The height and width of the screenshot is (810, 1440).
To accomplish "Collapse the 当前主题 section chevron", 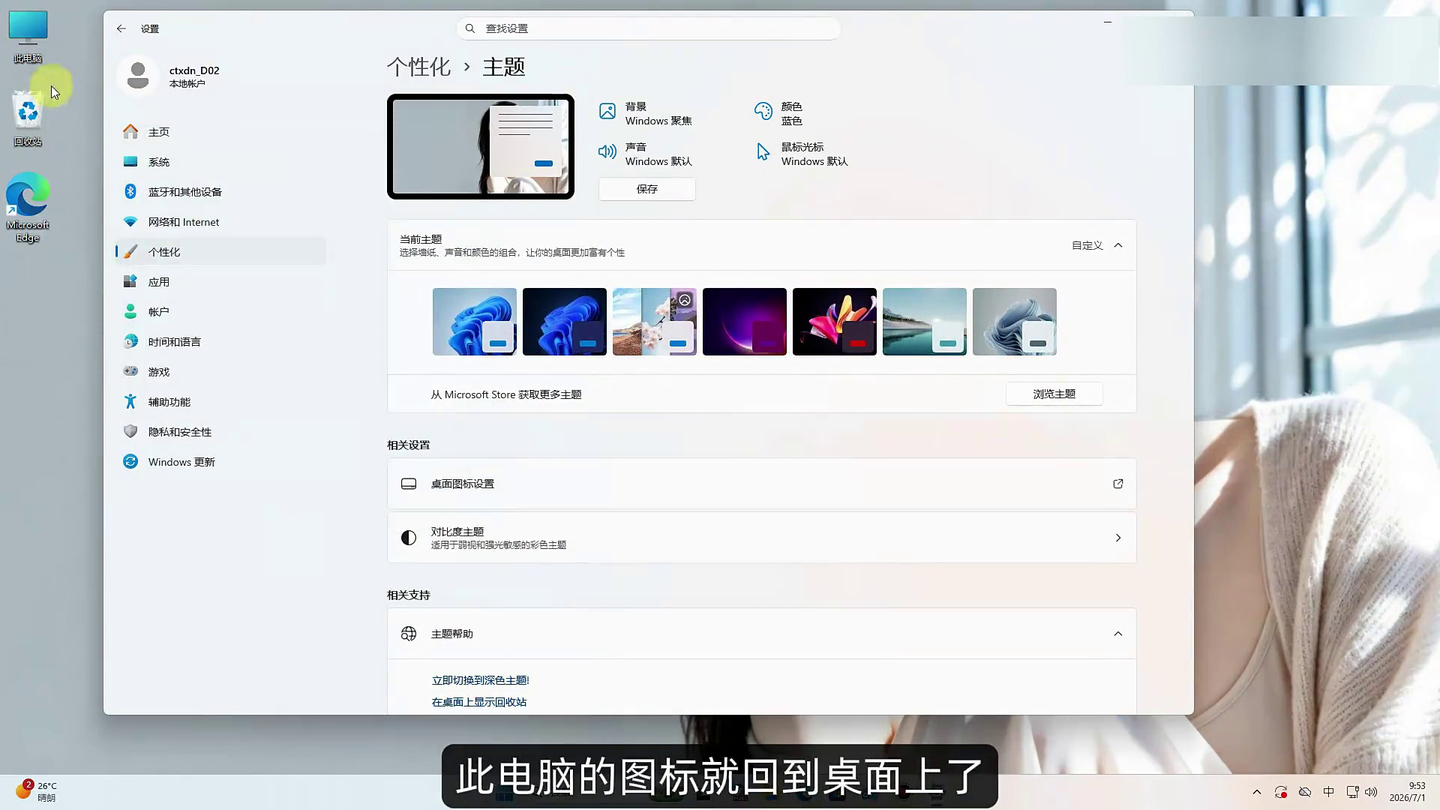I will [x=1118, y=245].
